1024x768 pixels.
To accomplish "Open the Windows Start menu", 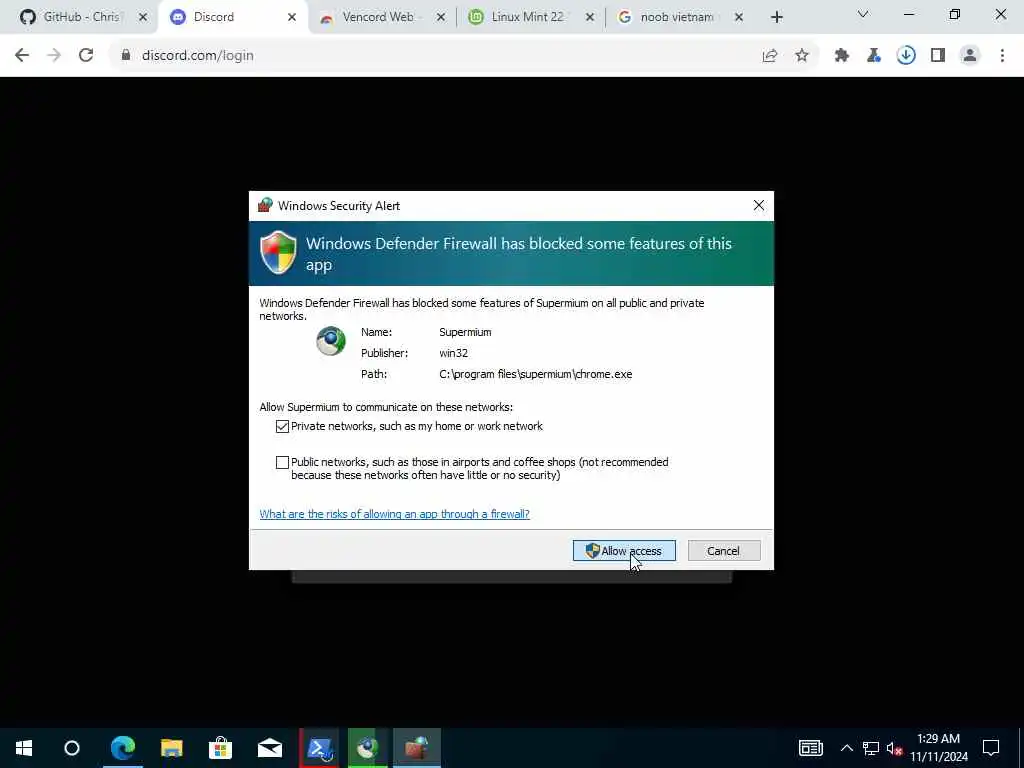I will click(x=24, y=748).
